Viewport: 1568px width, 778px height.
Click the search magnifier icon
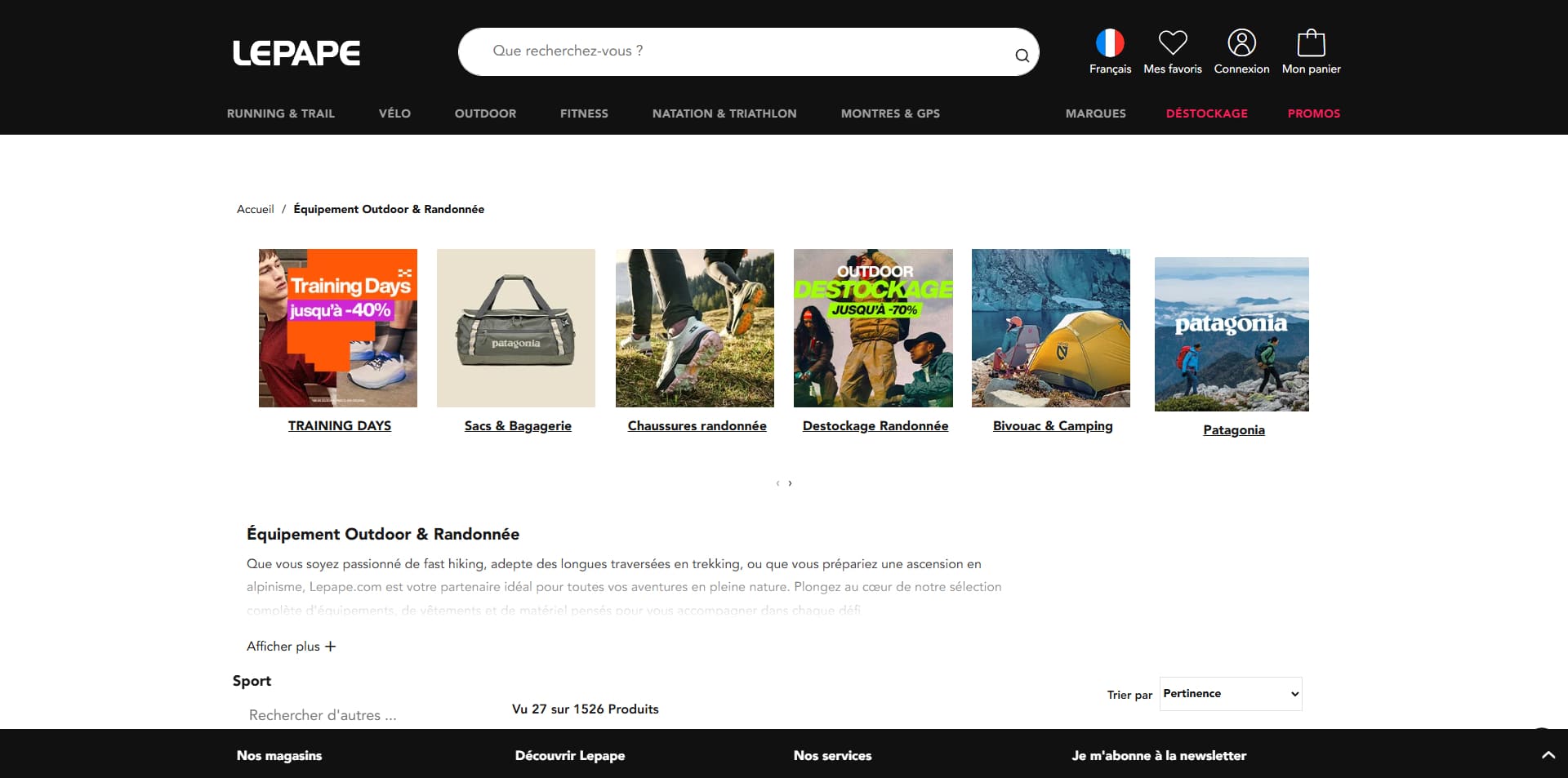1022,55
